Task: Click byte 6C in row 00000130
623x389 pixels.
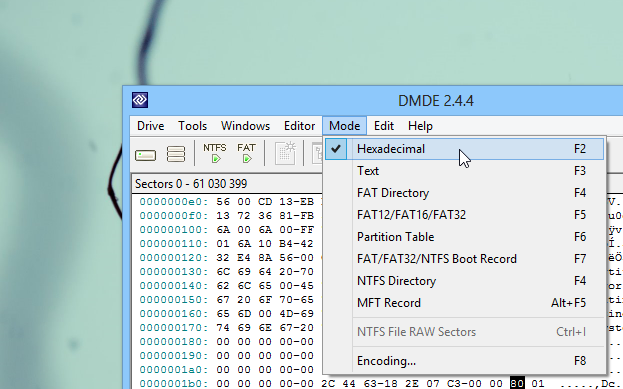Action: click(223, 272)
